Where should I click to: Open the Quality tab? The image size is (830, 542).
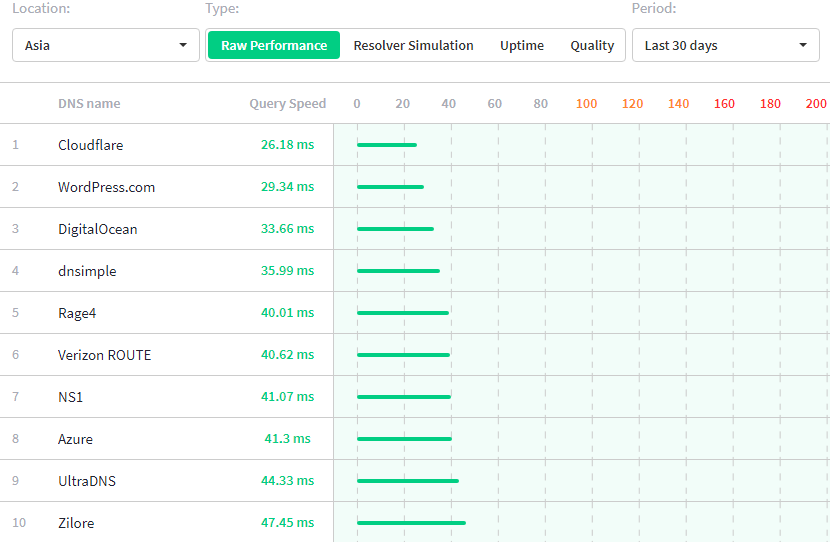(592, 45)
